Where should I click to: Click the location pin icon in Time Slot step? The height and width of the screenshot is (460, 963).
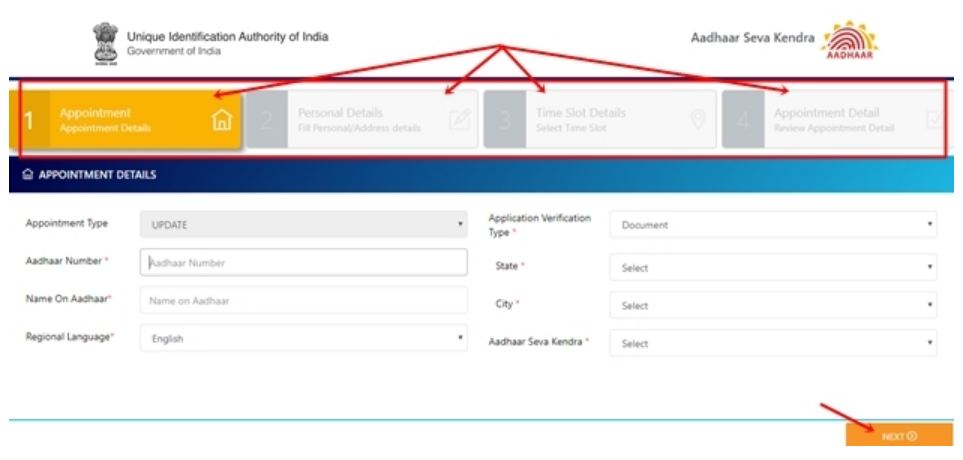point(698,120)
